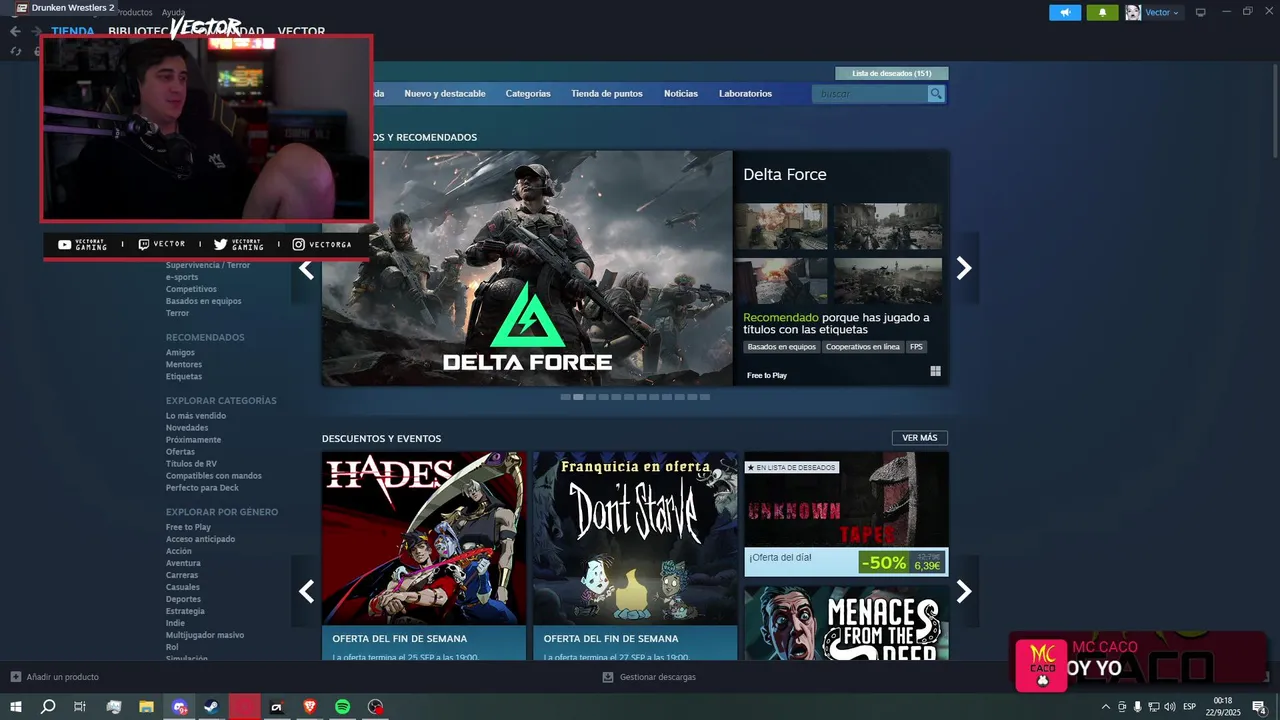Open Windows taskbar search magnifier
The height and width of the screenshot is (720, 1280).
point(48,707)
